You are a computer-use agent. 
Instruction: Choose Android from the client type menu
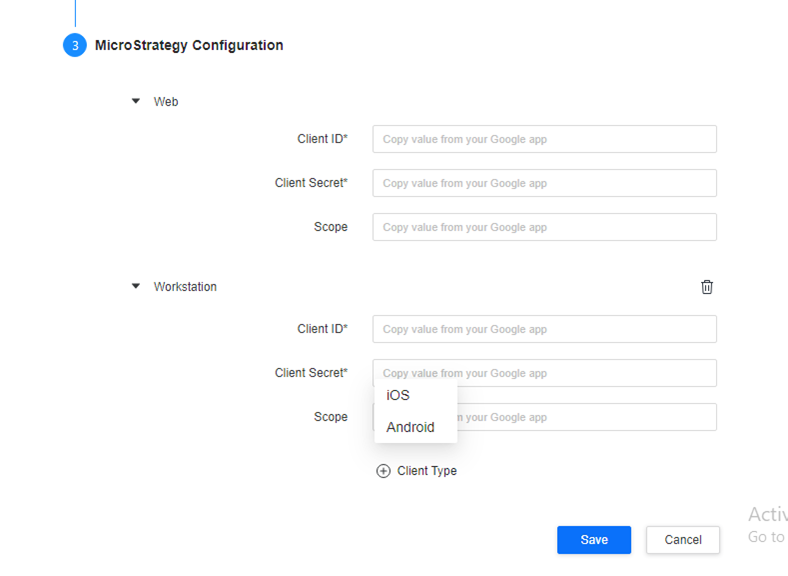tap(410, 427)
